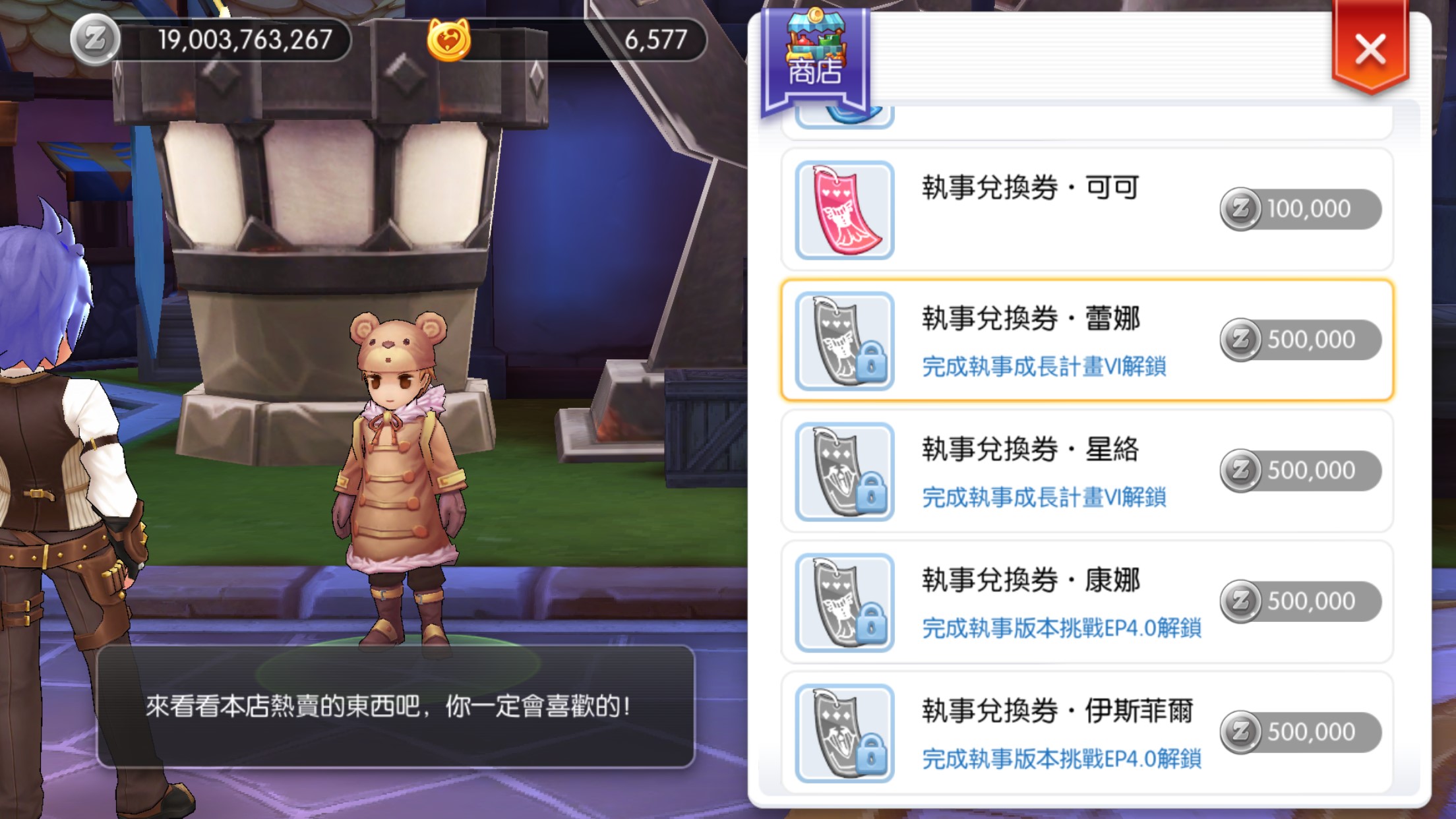Tap the Zeny coin icon in top bar
The width and height of the screenshot is (1456, 819).
(x=95, y=40)
